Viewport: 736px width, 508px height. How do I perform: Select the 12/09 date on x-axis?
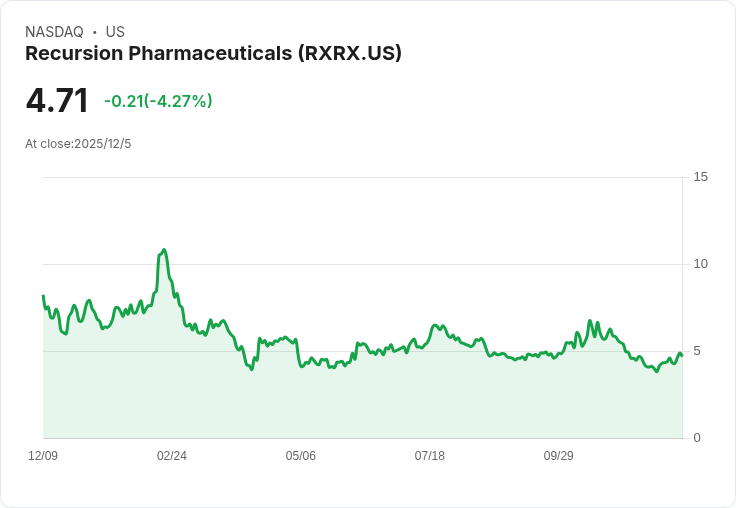[43, 456]
